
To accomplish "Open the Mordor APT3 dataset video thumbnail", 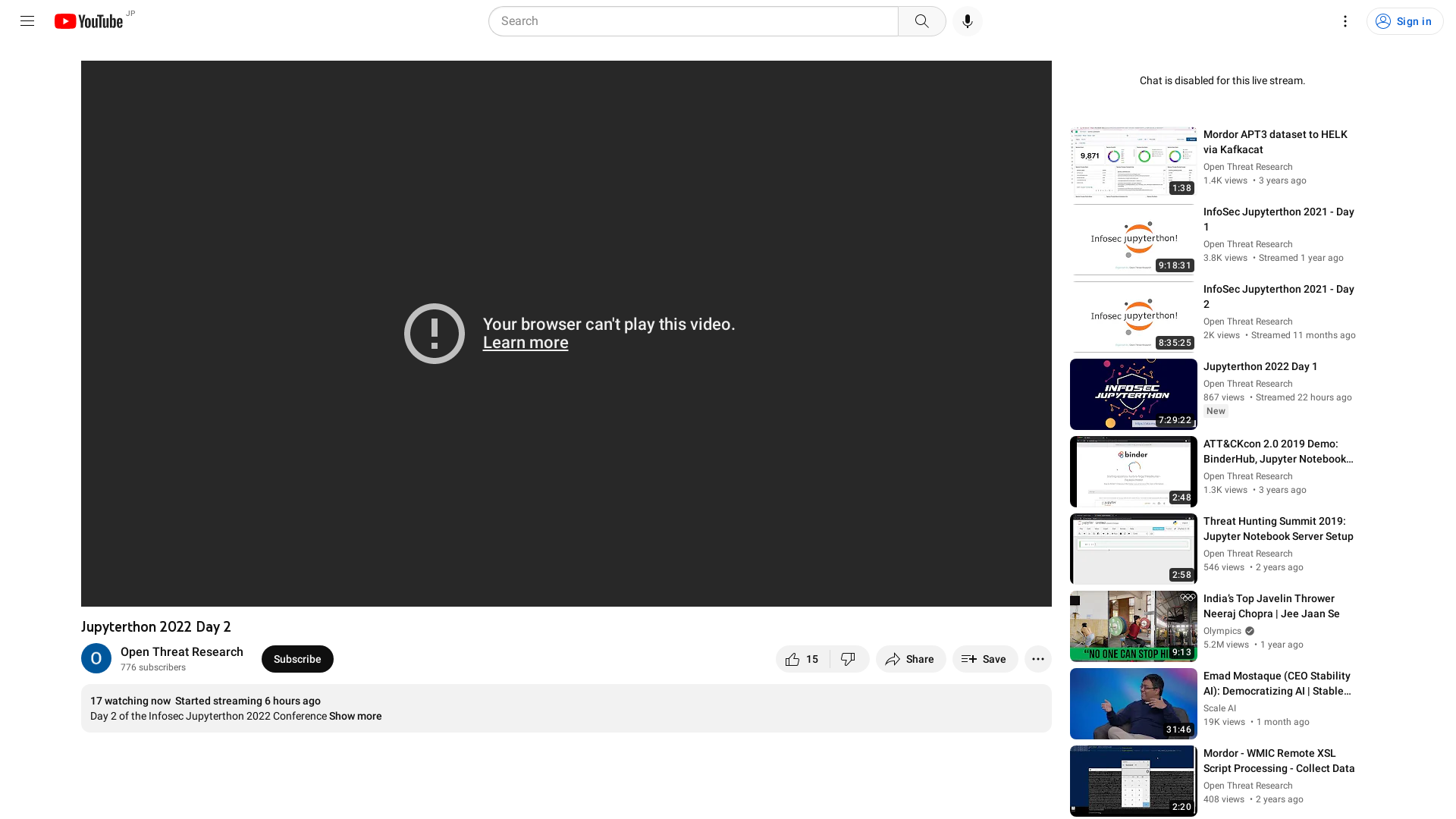I will (1132, 164).
